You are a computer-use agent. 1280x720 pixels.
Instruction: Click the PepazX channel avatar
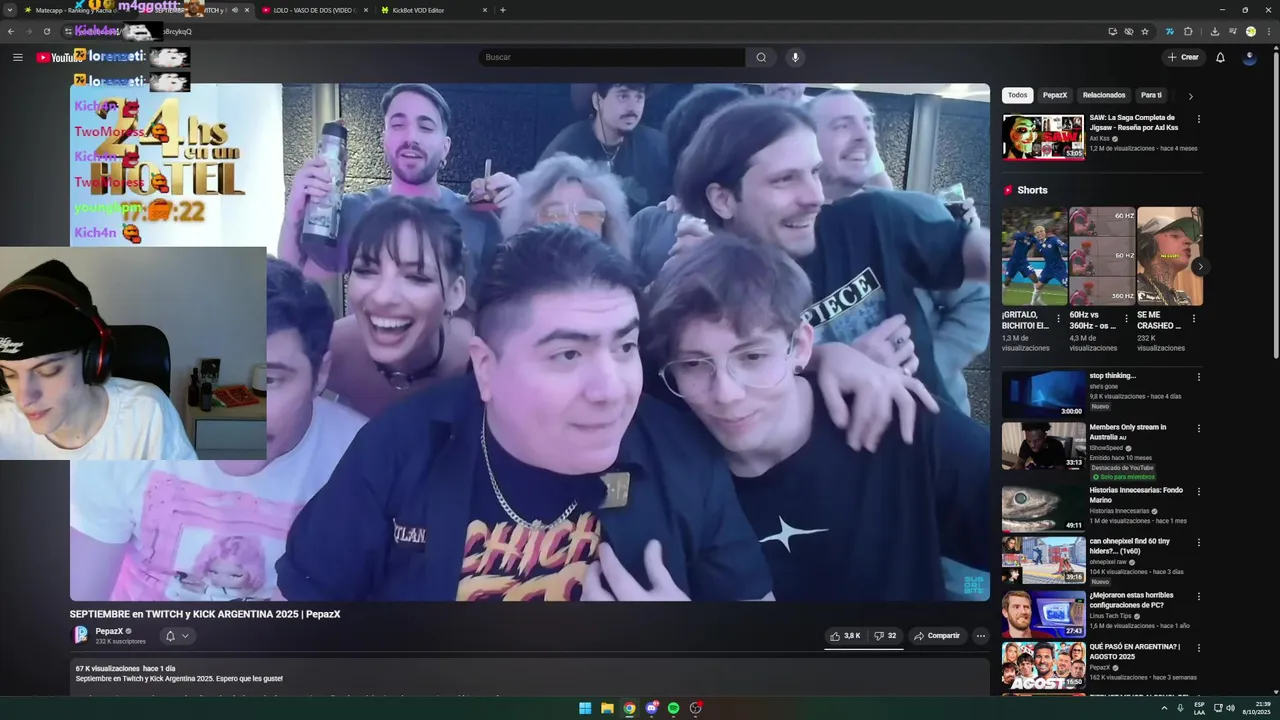[x=81, y=635]
